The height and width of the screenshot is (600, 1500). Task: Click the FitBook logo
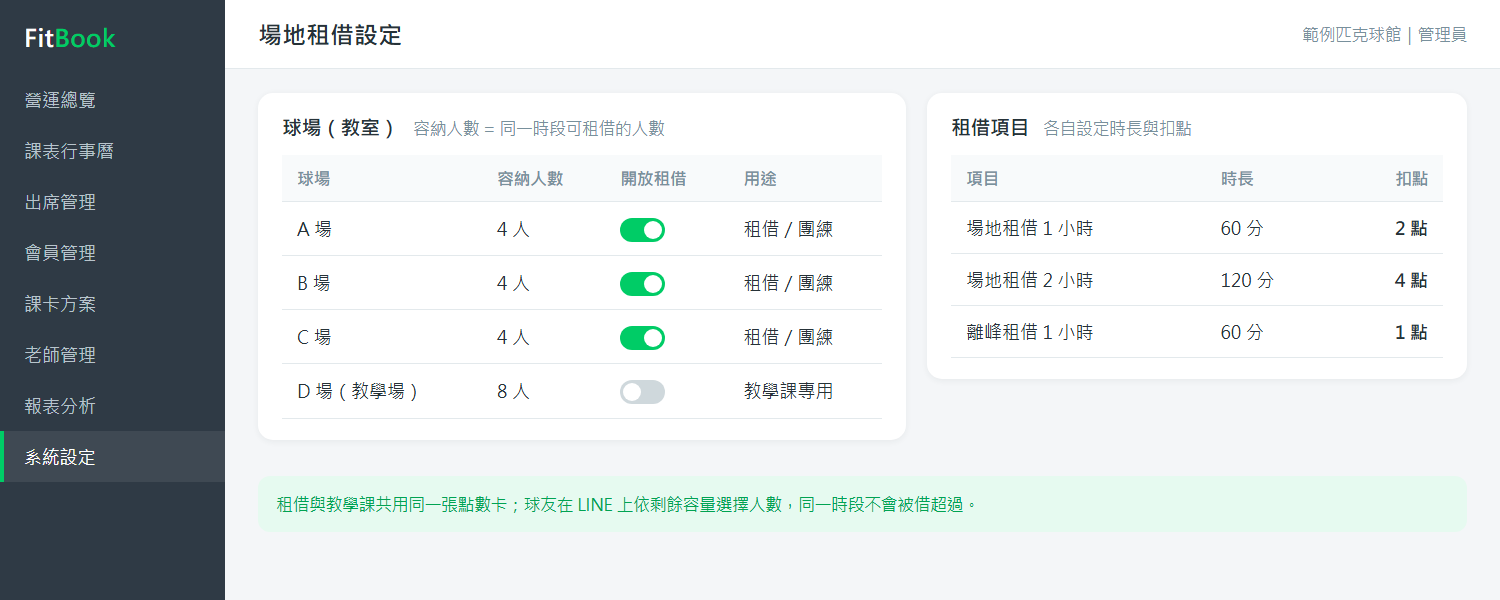pos(70,39)
